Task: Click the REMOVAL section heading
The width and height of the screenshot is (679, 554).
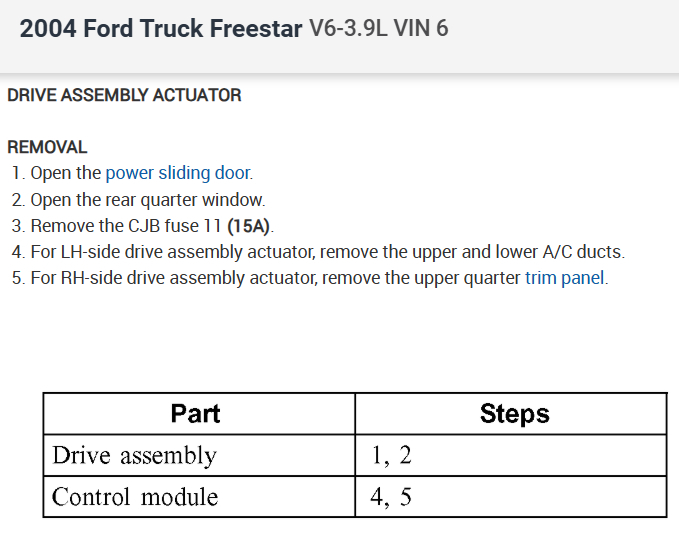Action: click(x=47, y=147)
